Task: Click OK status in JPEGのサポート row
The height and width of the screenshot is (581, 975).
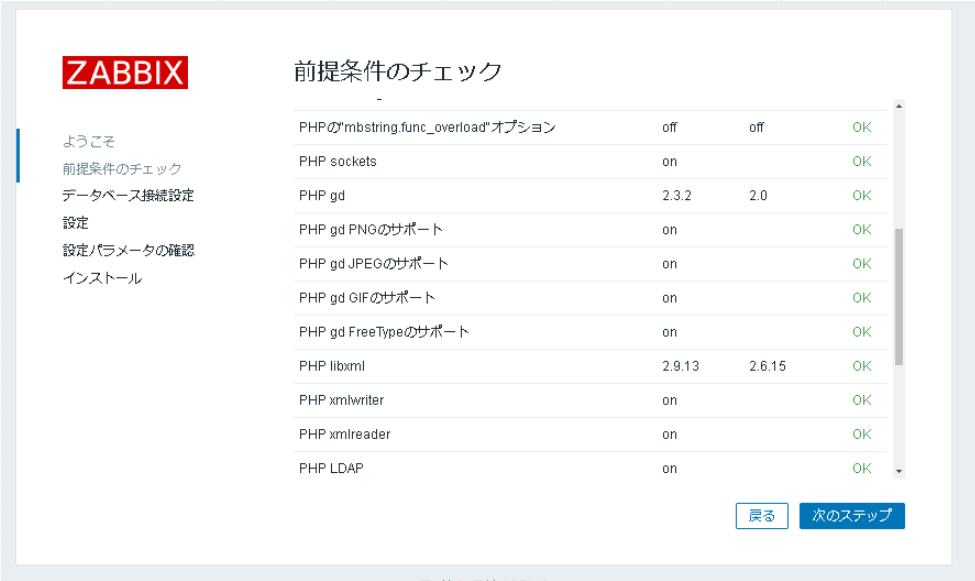Action: 862,264
